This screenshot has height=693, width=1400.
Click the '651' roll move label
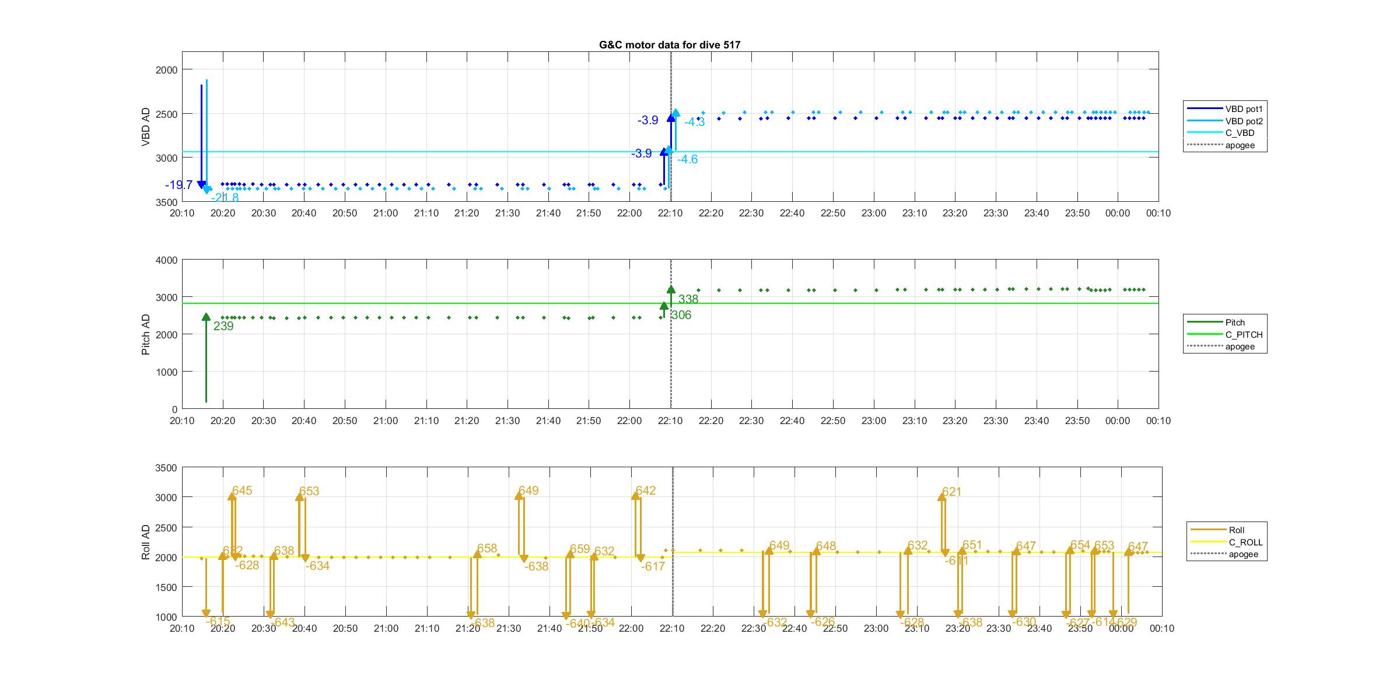972,546
